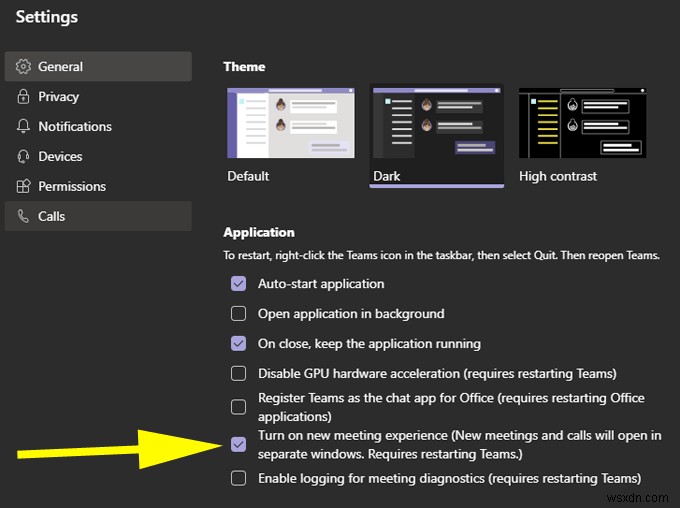Choose the Dark theme thumbnail

437,123
